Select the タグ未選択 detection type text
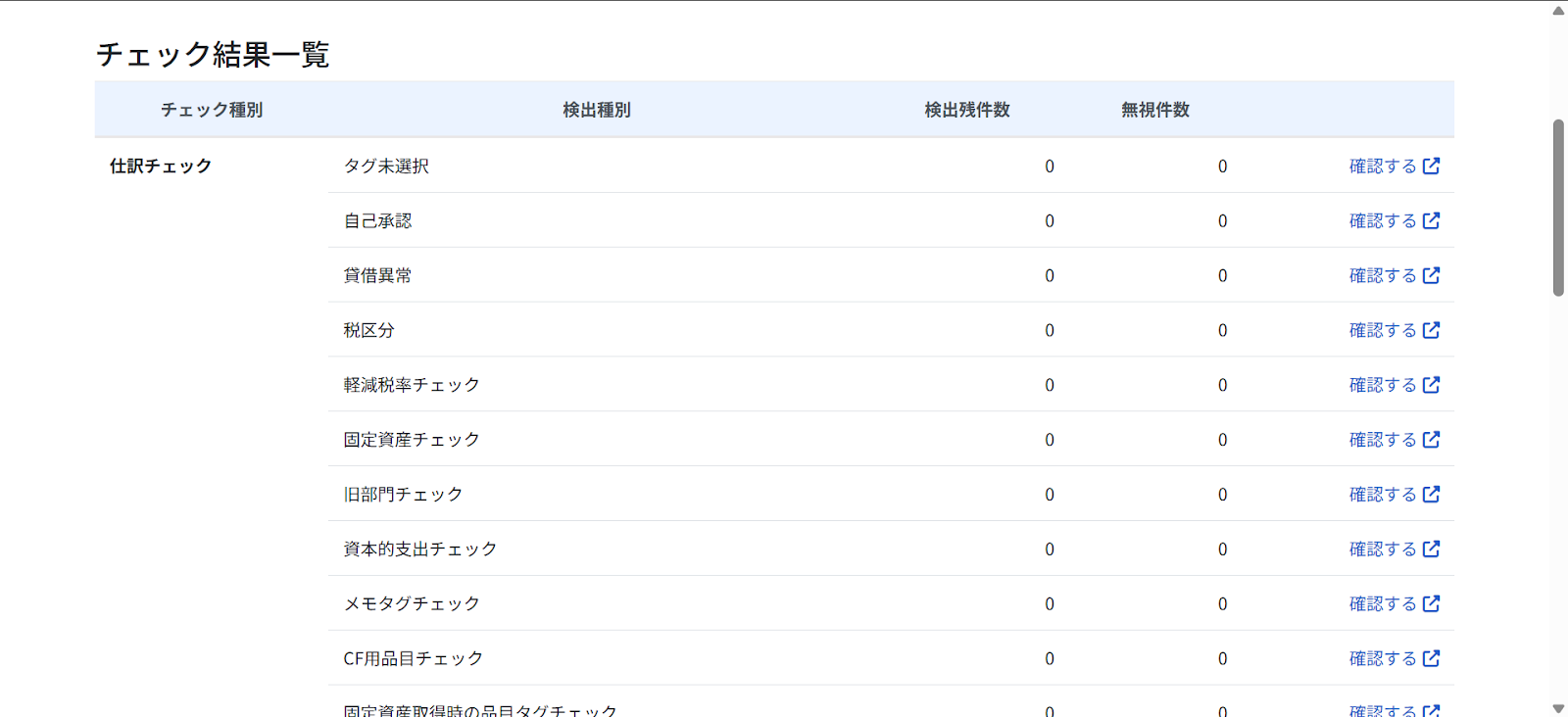 tap(386, 167)
